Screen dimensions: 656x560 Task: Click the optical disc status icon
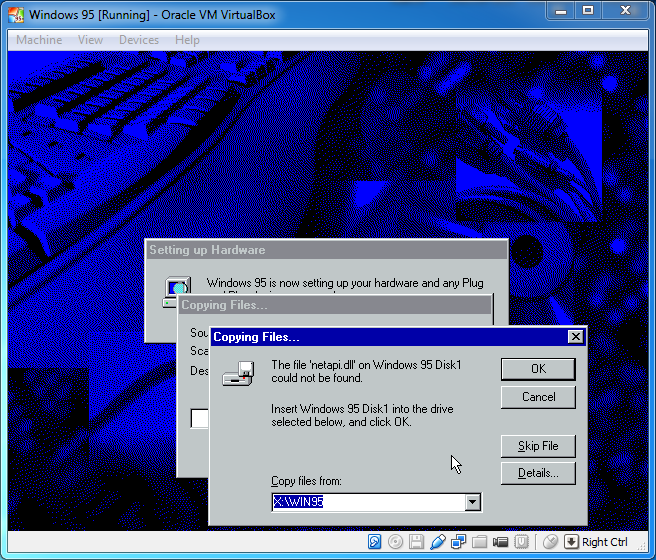[x=395, y=542]
